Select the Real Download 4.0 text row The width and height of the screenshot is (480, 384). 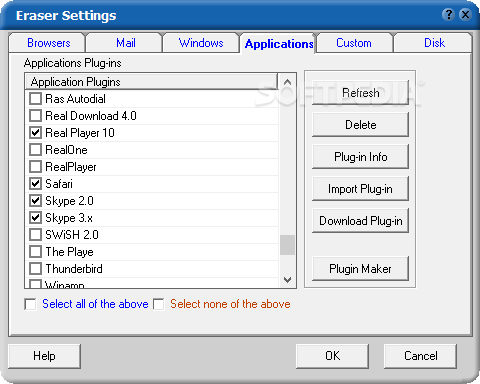pyautogui.click(x=91, y=116)
